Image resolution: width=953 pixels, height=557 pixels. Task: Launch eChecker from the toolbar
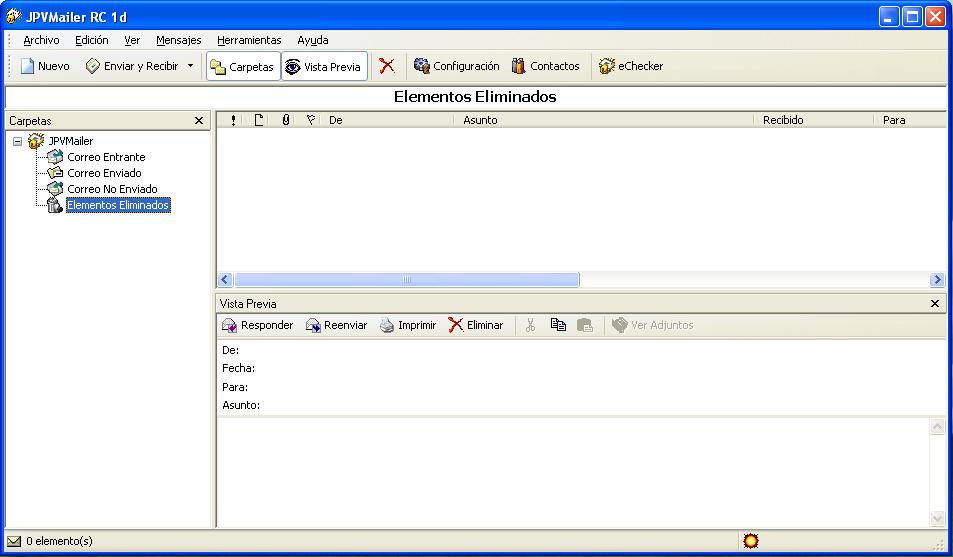[631, 66]
